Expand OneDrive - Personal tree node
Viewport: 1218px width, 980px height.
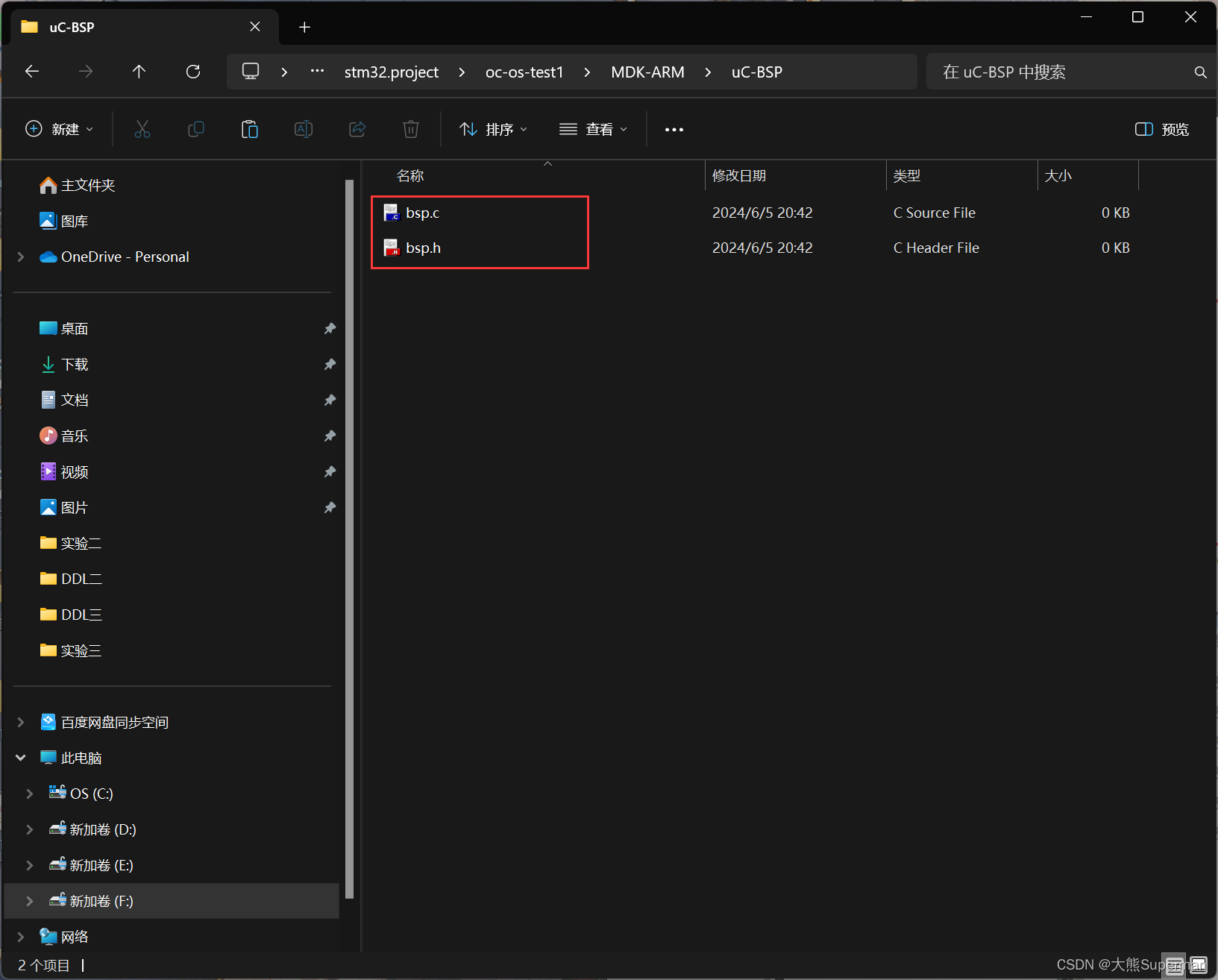coord(21,257)
